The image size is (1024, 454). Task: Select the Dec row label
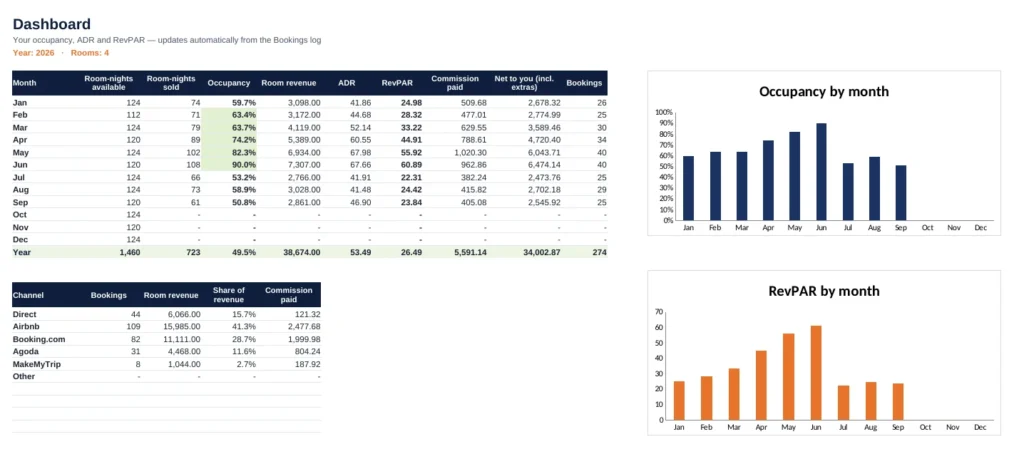click(x=20, y=240)
